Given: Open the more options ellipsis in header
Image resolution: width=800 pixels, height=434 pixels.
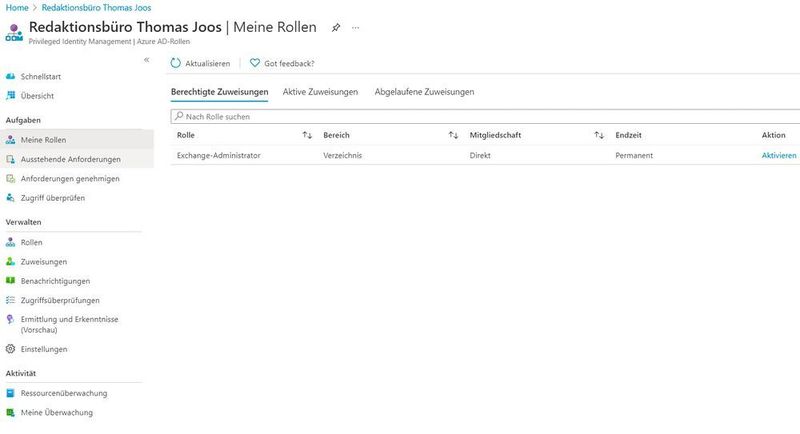Looking at the screenshot, I should point(356,28).
